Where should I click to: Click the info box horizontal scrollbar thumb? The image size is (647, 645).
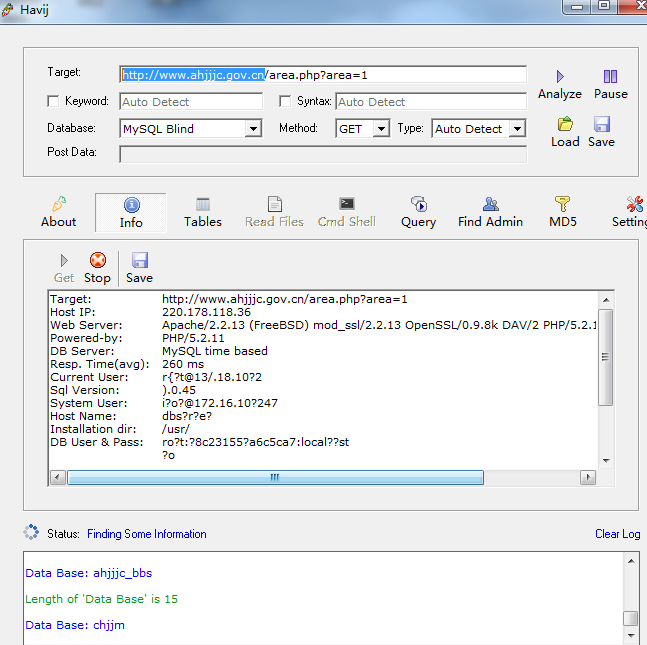coord(275,477)
